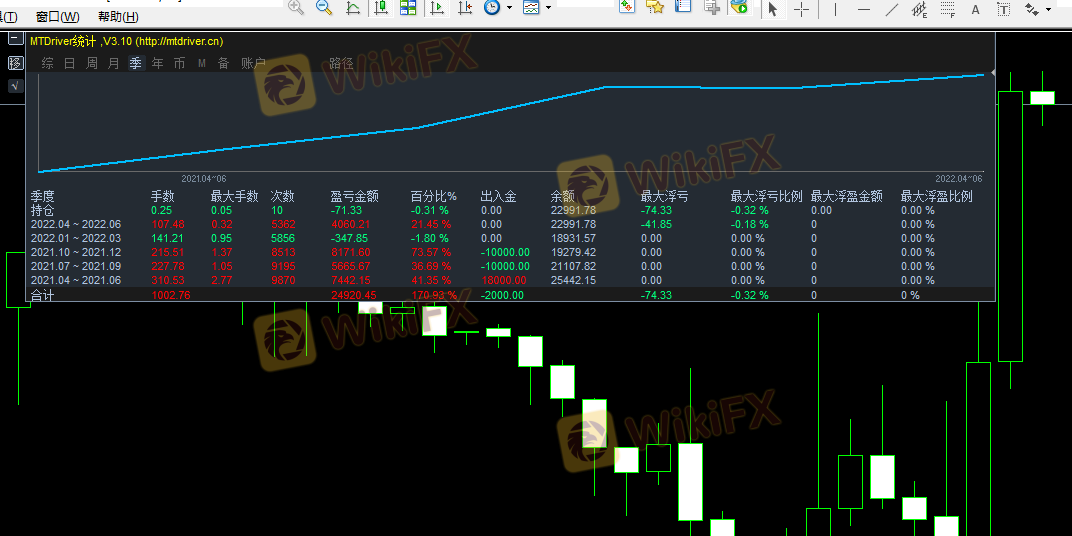Collapse the panel with the minus button
The height and width of the screenshot is (536, 1072).
coord(15,40)
